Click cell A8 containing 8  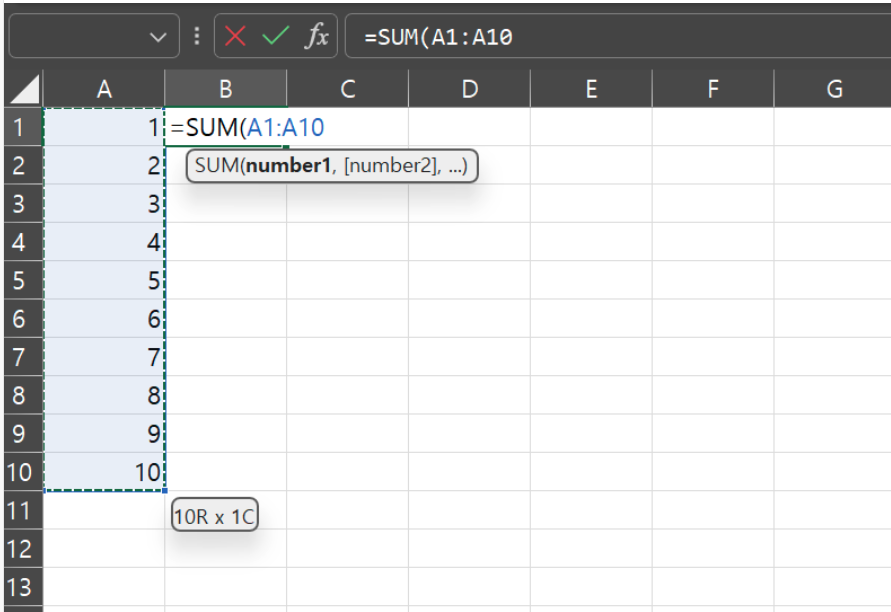[104, 395]
